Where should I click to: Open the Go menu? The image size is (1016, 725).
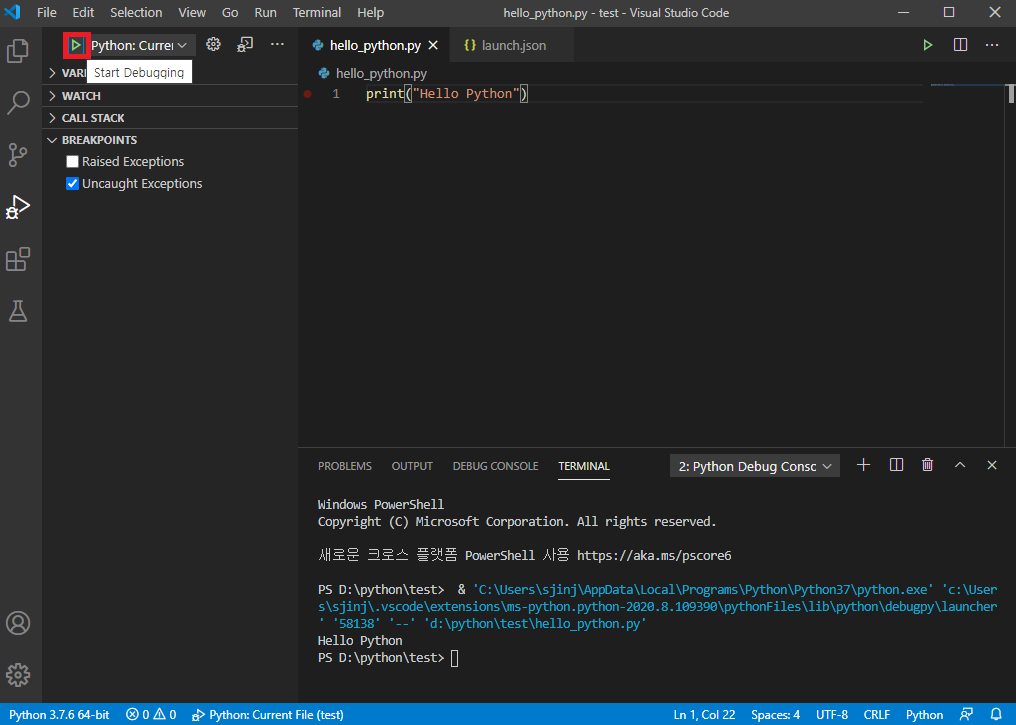pos(230,12)
